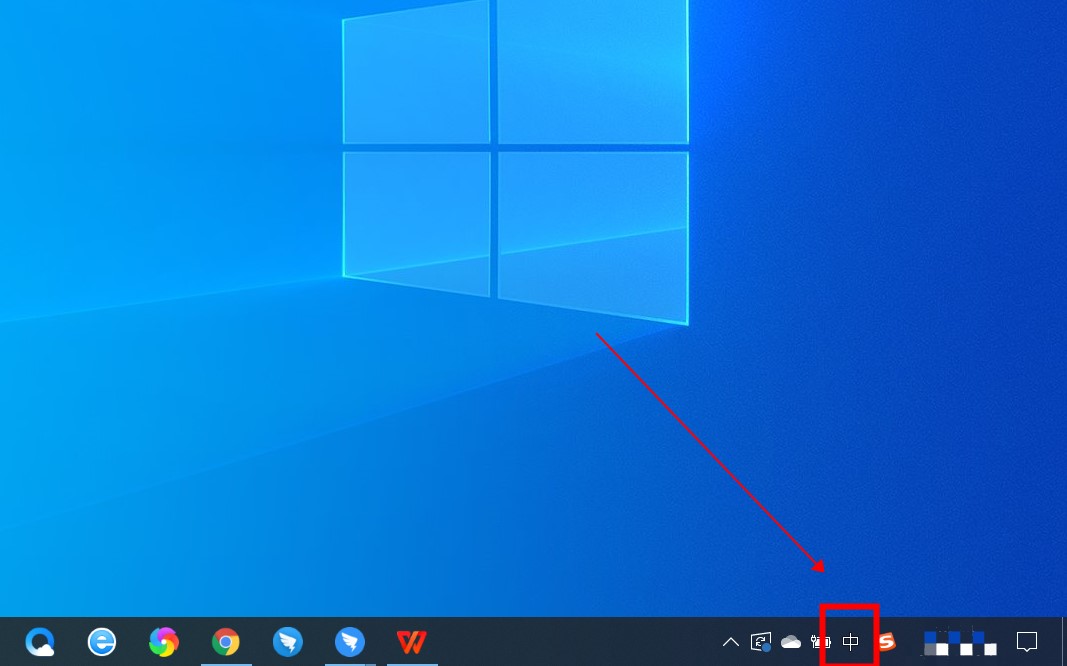Toggle the 中 input mode indicator
Screen dimensions: 1067x666
coord(850,642)
